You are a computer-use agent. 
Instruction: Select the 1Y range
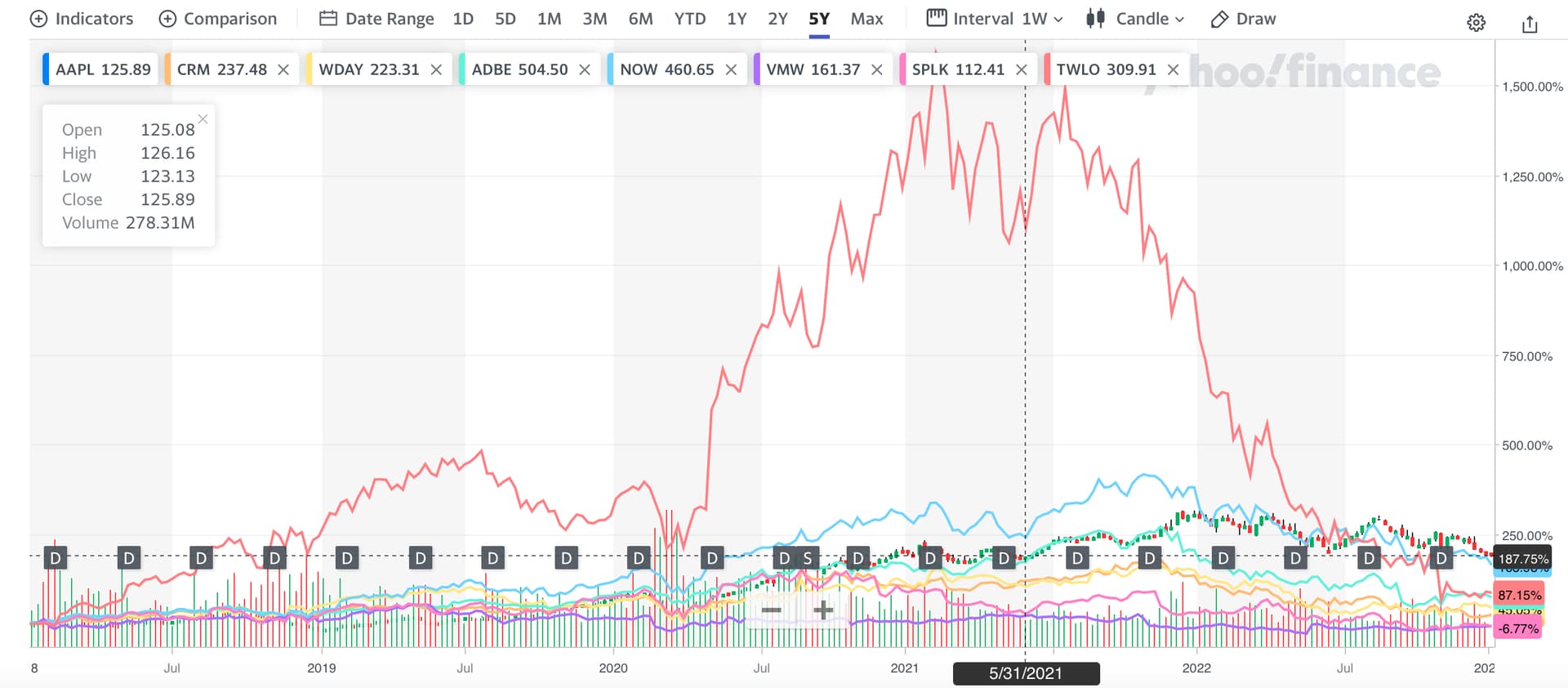(737, 19)
